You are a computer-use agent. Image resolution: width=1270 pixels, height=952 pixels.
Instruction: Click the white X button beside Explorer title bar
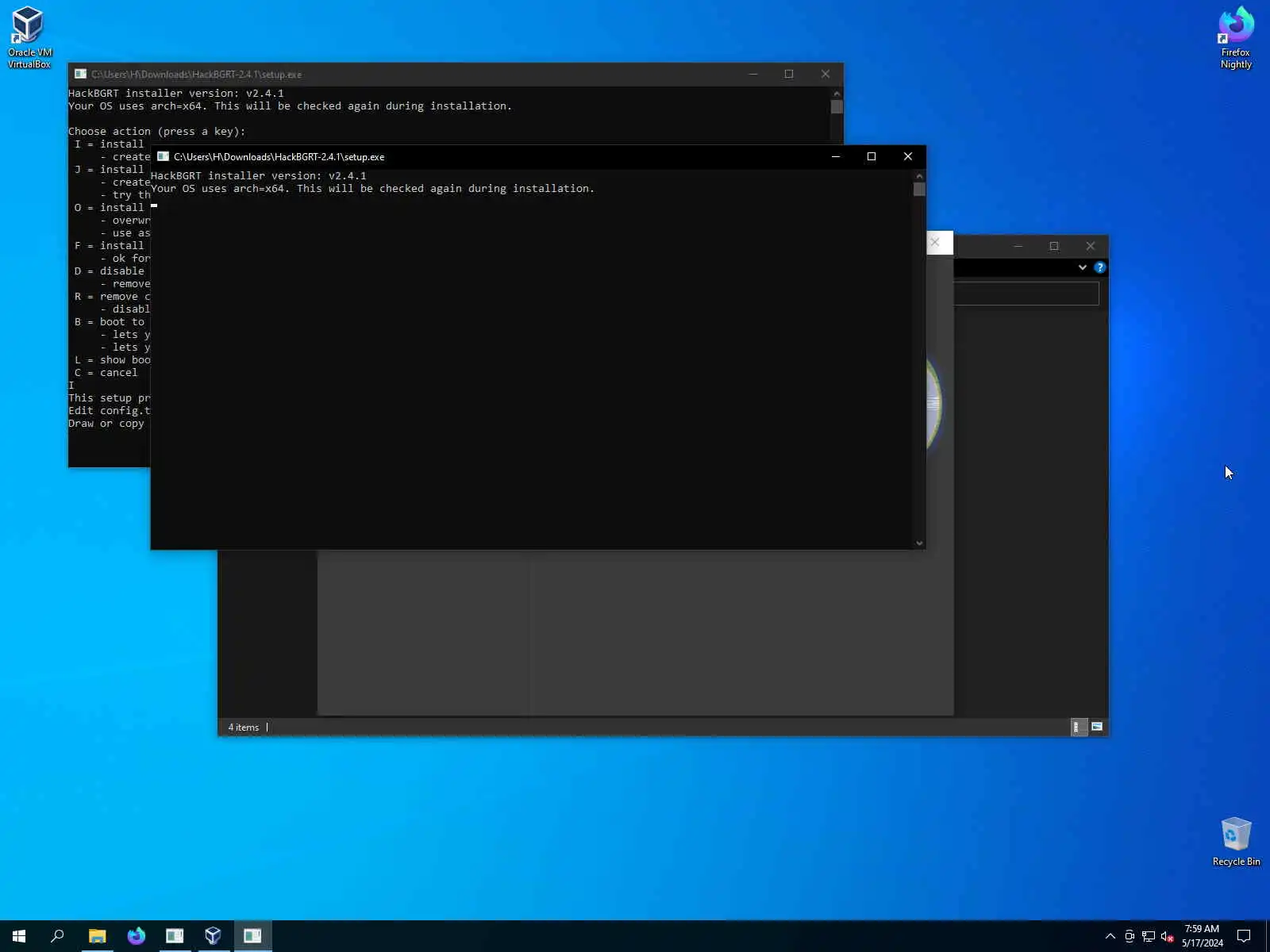(936, 243)
